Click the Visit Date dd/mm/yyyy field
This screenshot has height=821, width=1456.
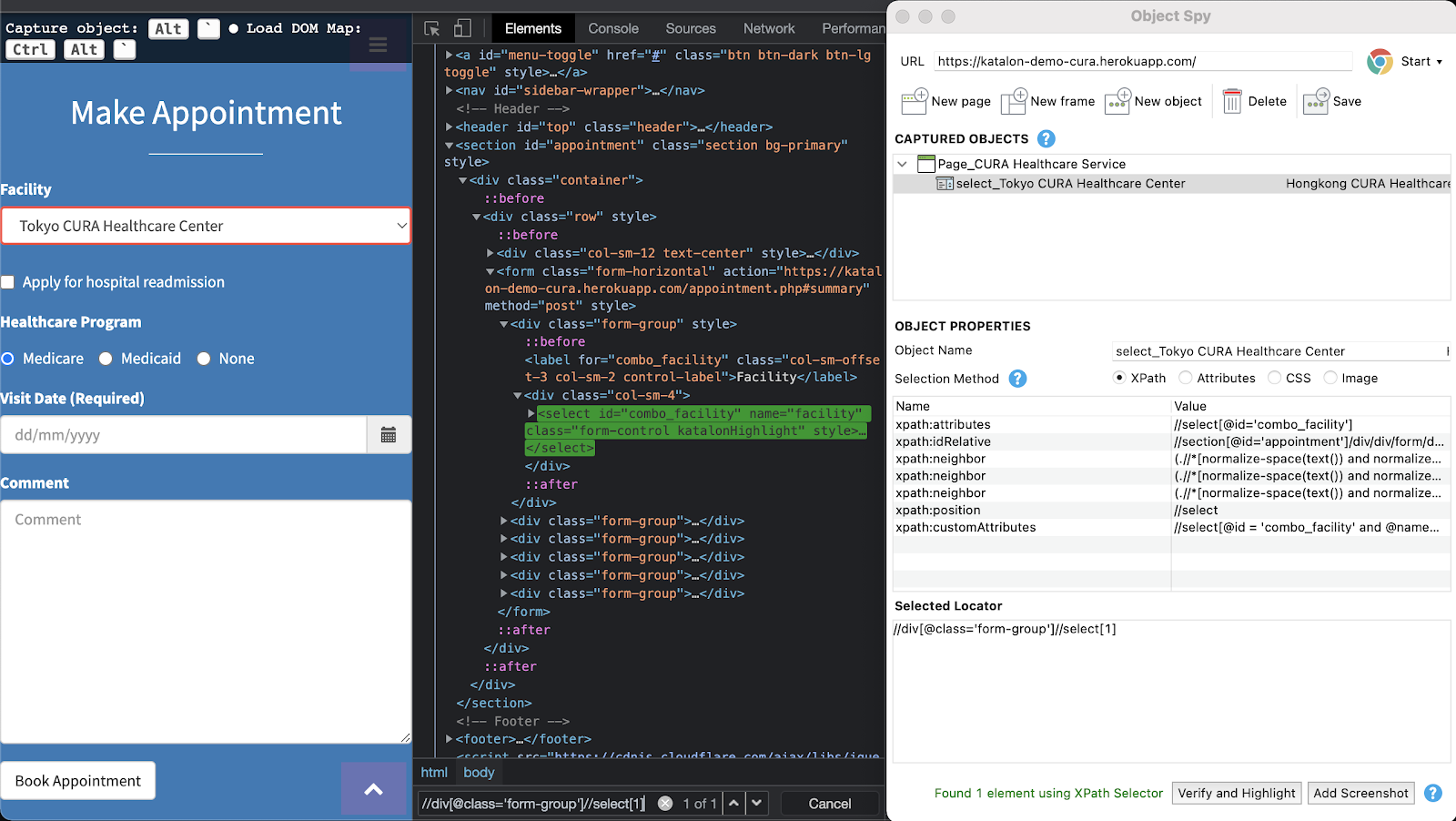tap(184, 435)
